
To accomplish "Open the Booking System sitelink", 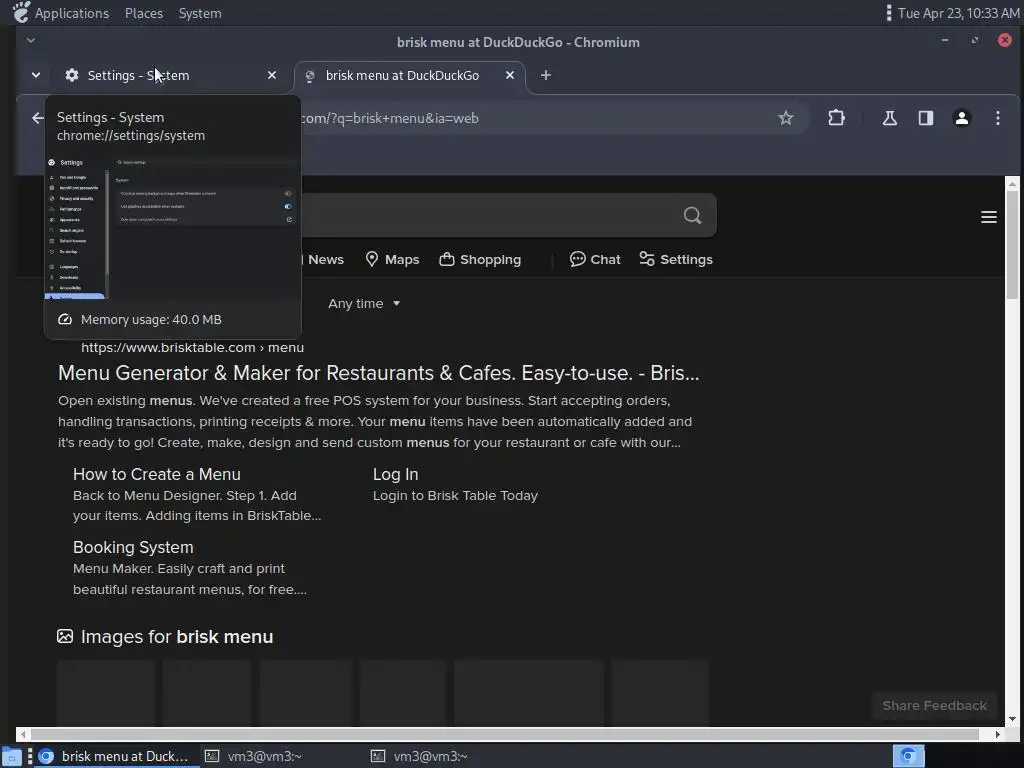I will point(133,547).
